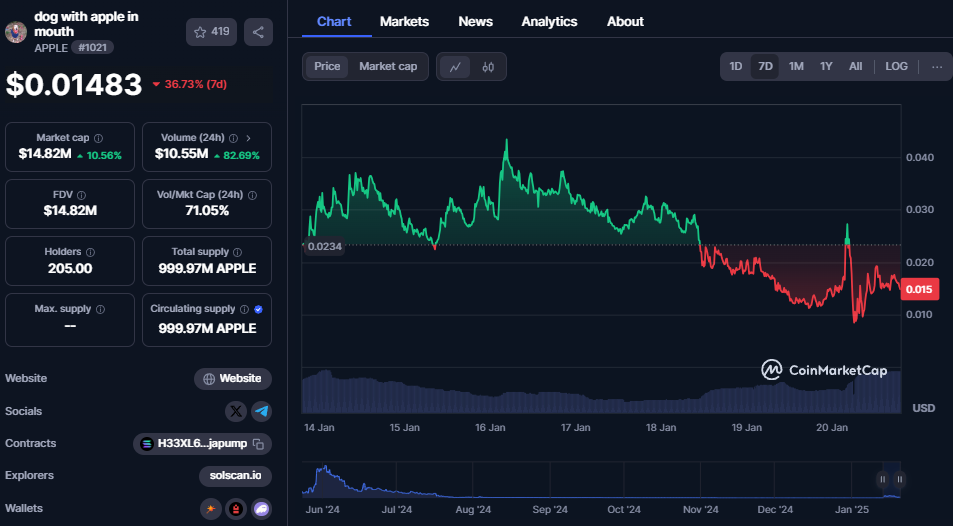This screenshot has height=526, width=953.
Task: Star the APPLE coin to watchlist
Action: (211, 32)
